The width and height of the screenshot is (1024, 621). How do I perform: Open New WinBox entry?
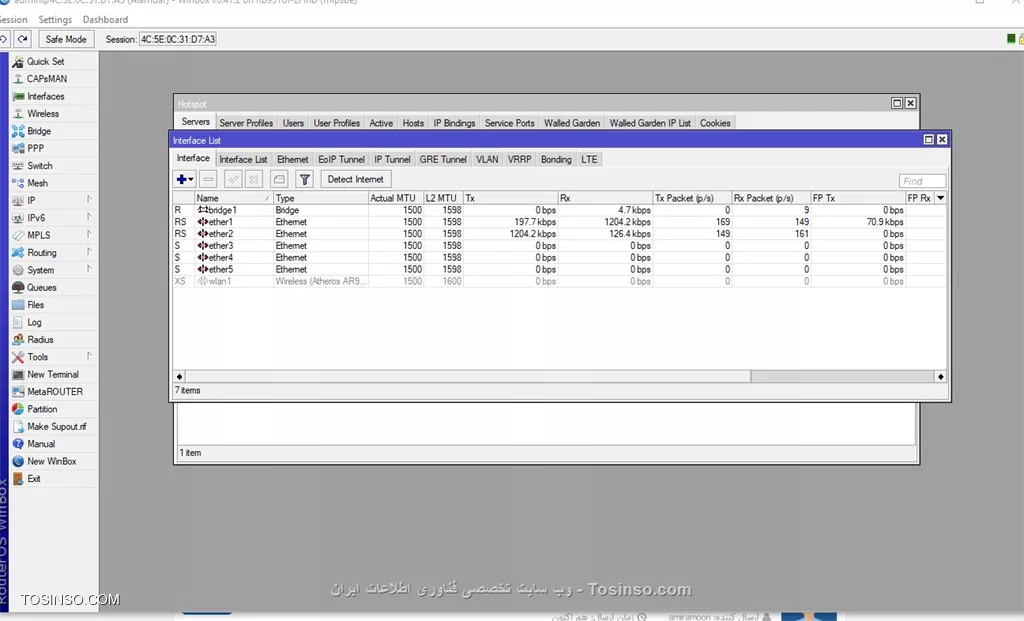point(52,461)
